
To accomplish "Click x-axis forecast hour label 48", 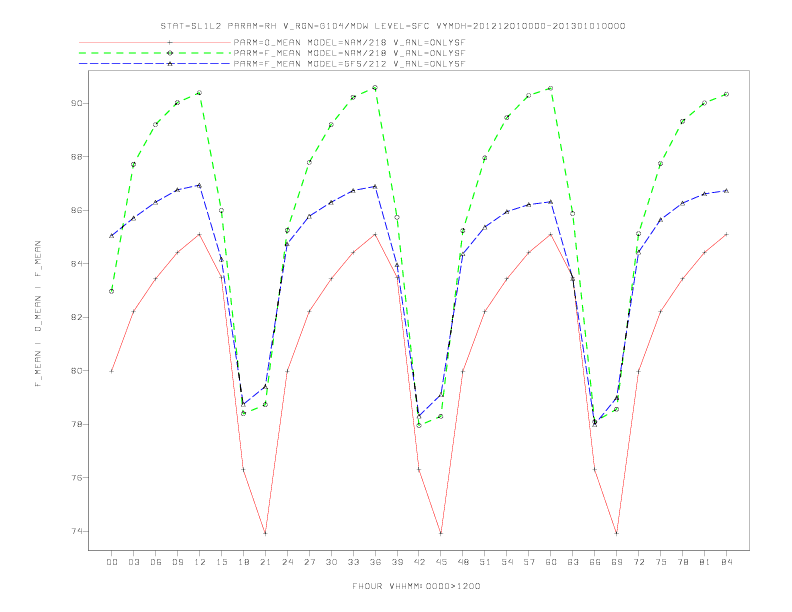I will click(463, 562).
